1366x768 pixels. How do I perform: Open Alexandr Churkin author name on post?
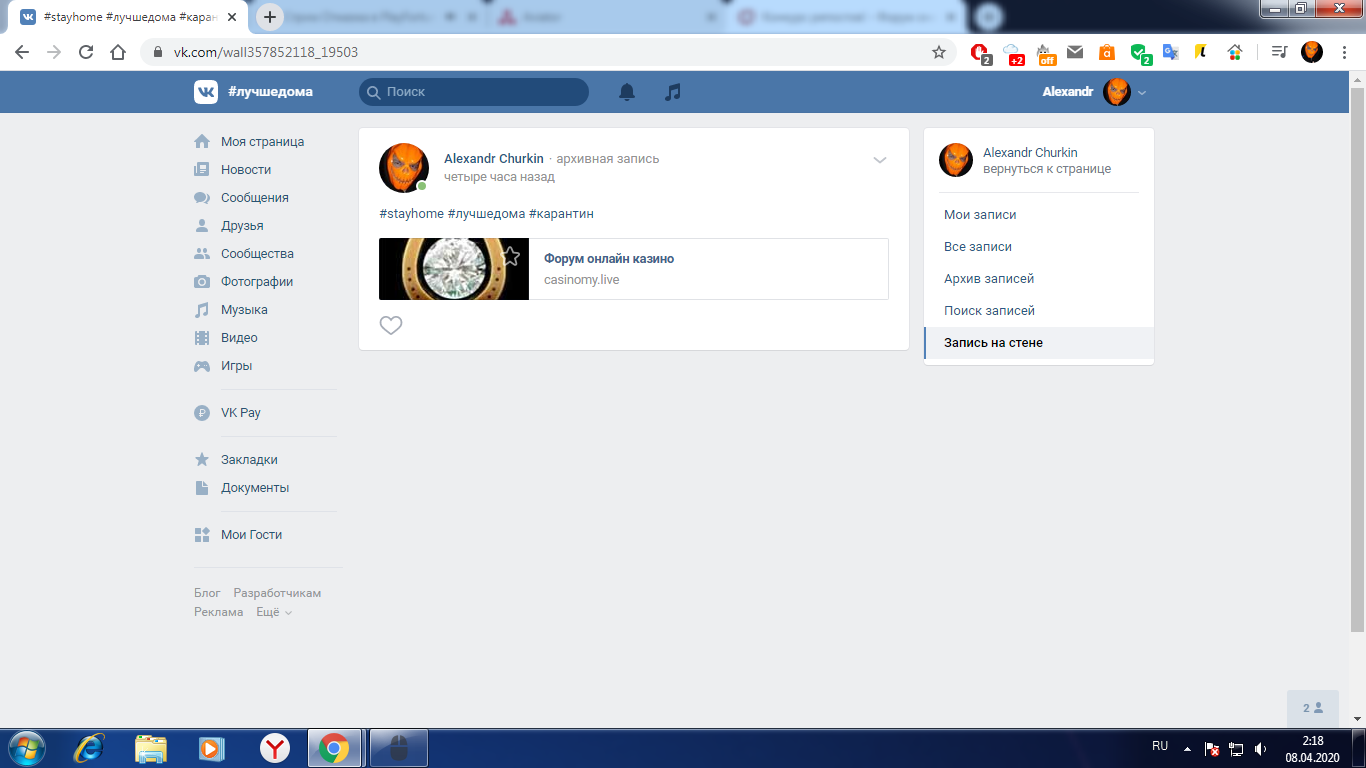494,159
